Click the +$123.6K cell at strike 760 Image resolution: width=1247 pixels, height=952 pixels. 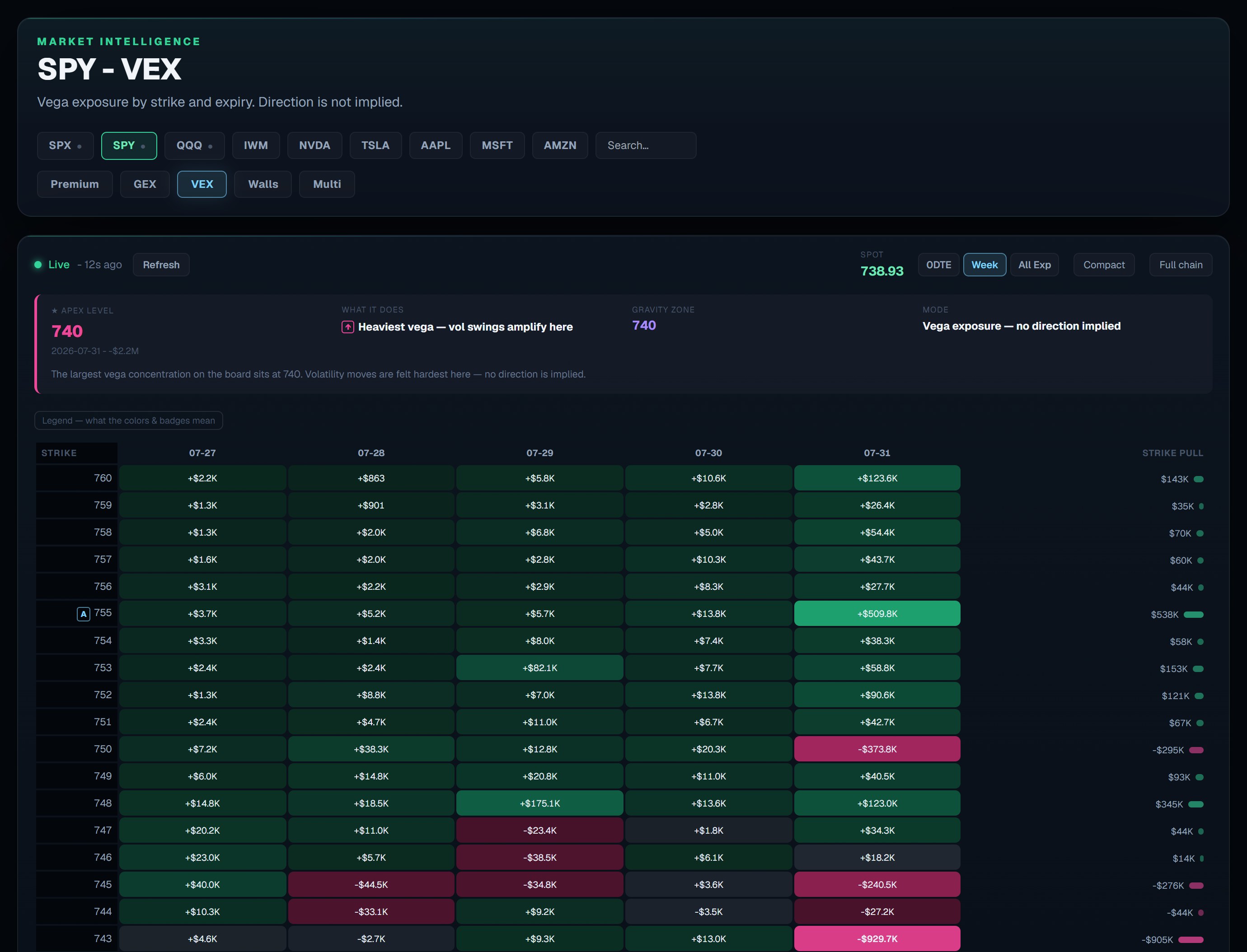(877, 478)
